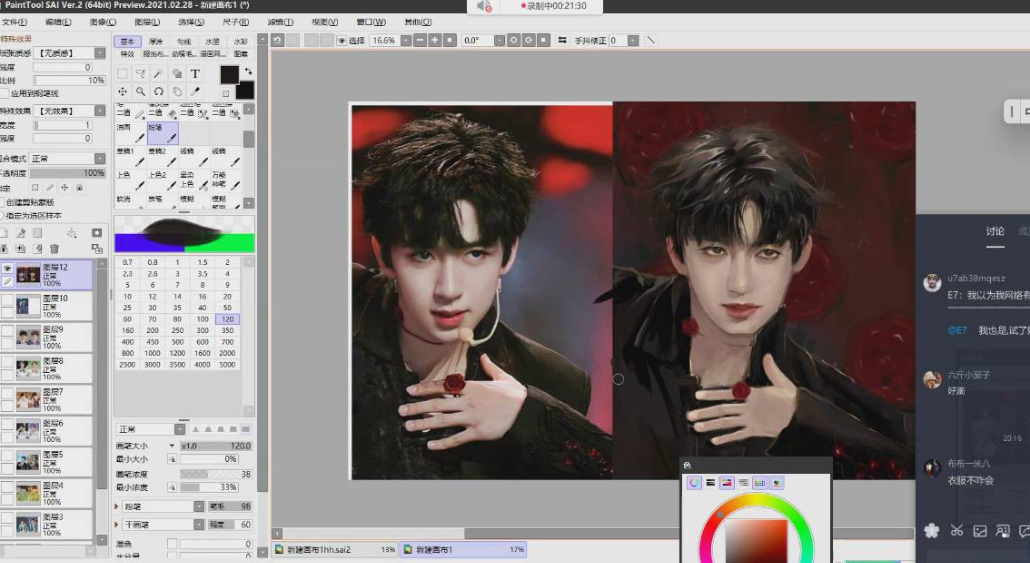Screen dimensions: 1030x563
Task: Open the color wheel mode icon
Action: 694,483
